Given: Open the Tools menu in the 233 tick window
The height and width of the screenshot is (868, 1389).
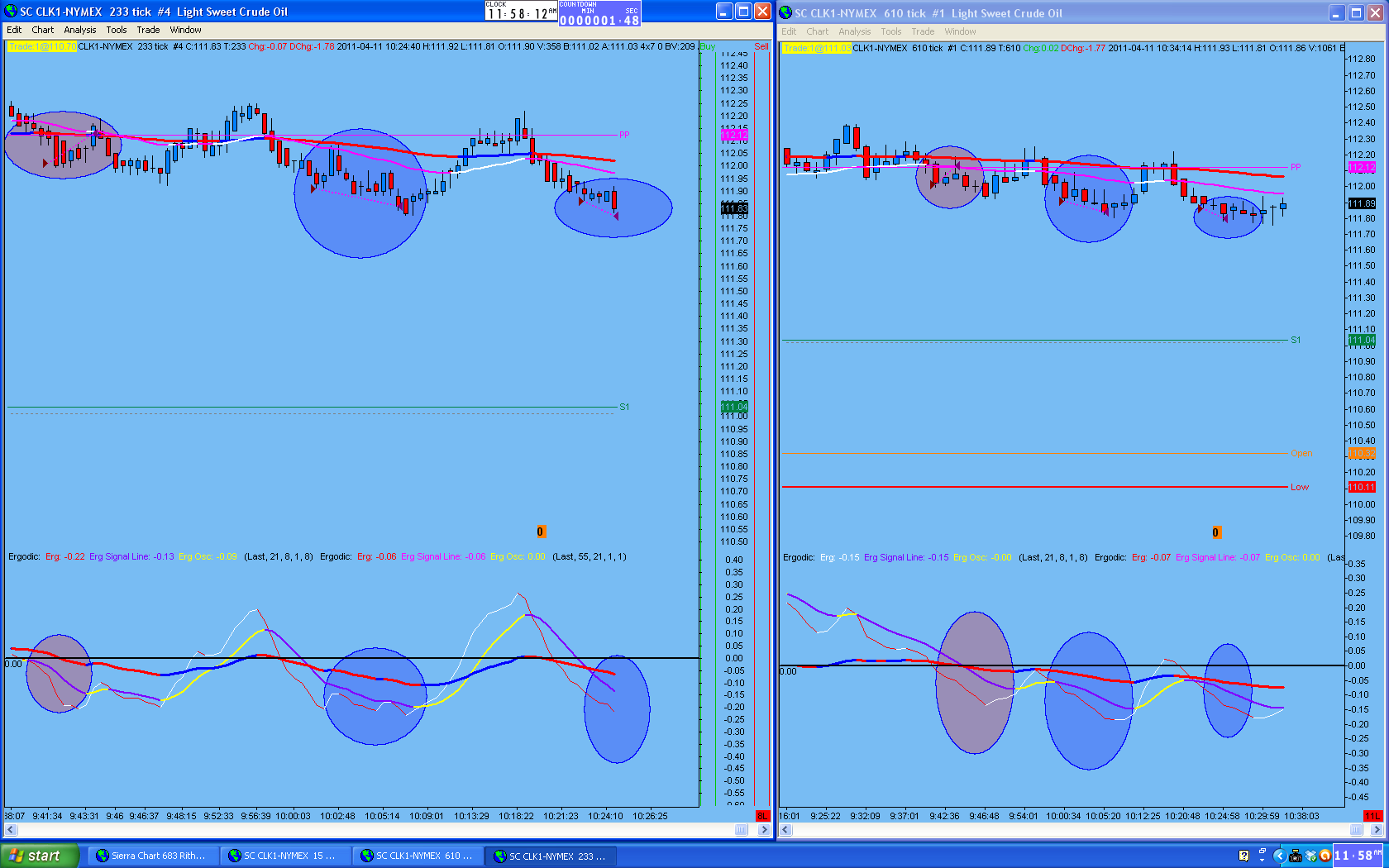Looking at the screenshot, I should point(117,30).
